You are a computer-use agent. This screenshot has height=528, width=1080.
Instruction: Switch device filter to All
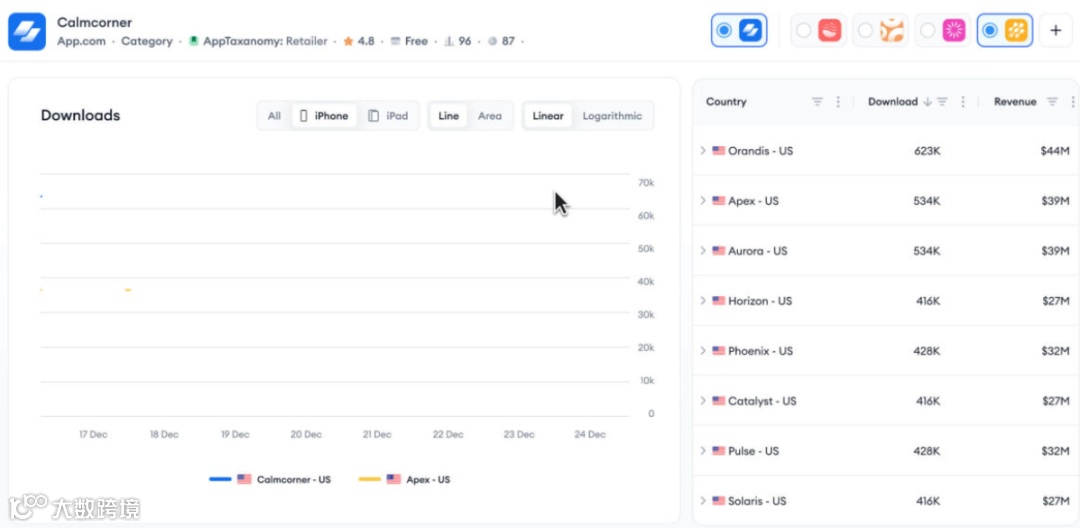click(274, 116)
